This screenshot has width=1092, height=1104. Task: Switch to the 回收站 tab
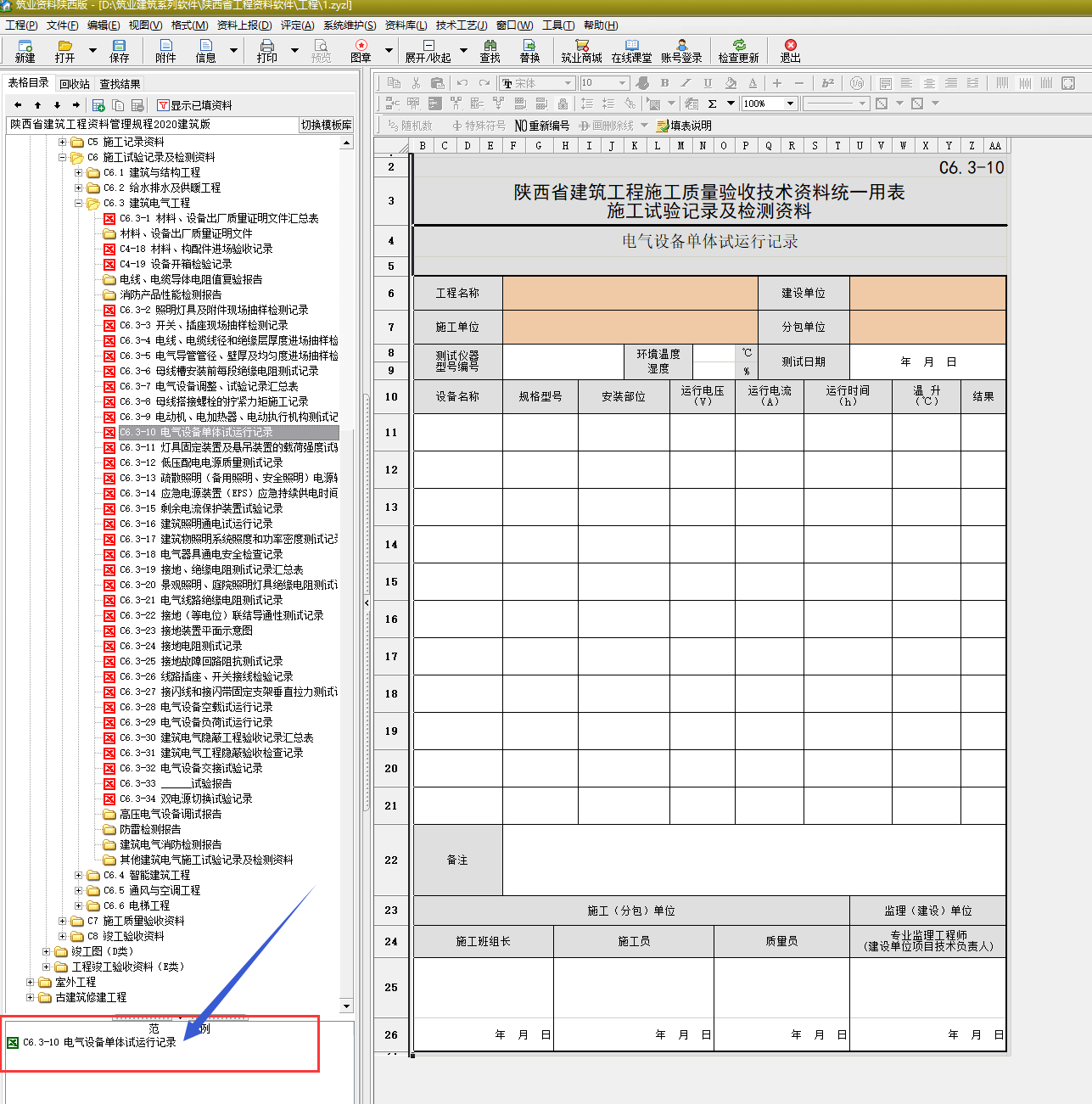pos(75,84)
